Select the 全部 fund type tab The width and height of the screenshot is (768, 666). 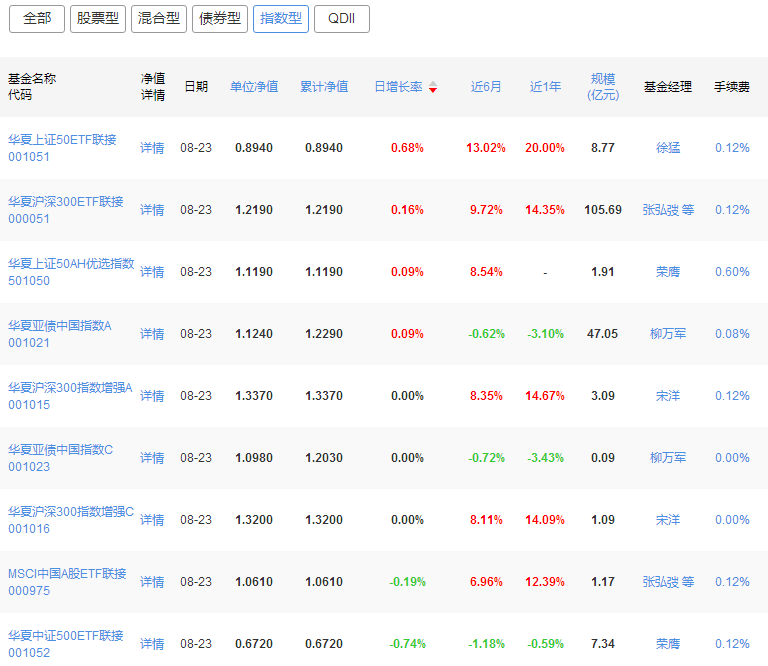pos(37,19)
